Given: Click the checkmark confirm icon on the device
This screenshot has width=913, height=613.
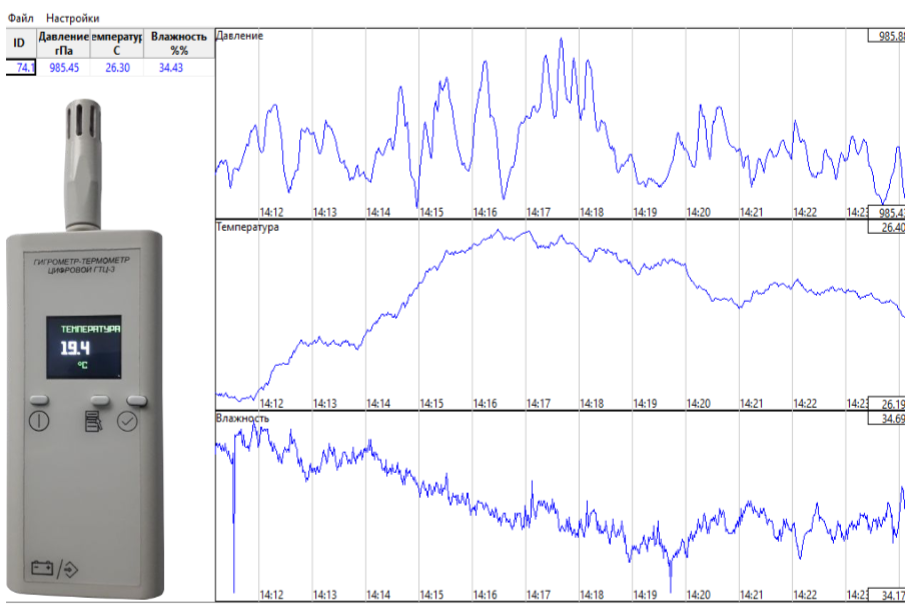Looking at the screenshot, I should pyautogui.click(x=127, y=421).
